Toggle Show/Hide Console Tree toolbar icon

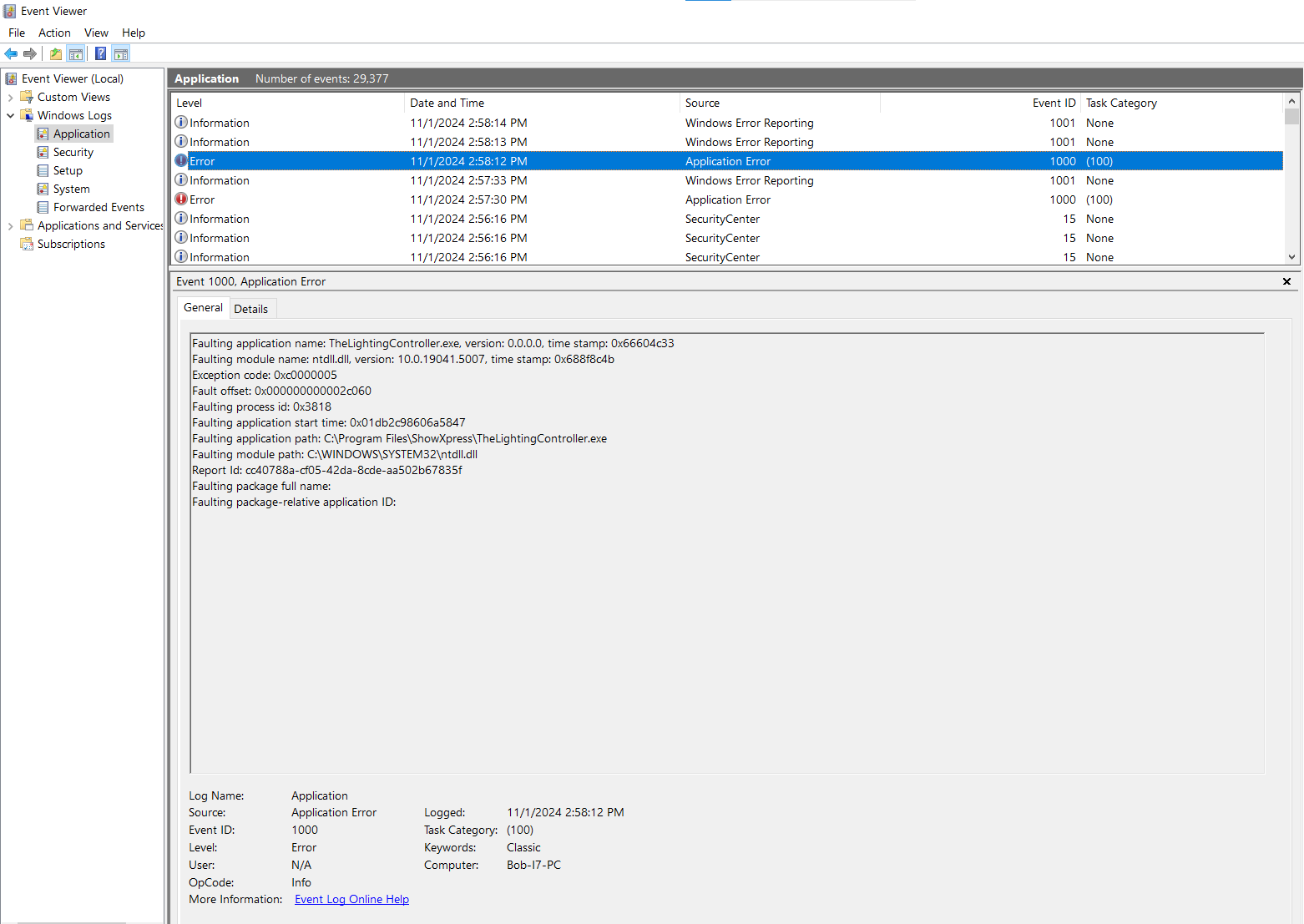coord(76,53)
